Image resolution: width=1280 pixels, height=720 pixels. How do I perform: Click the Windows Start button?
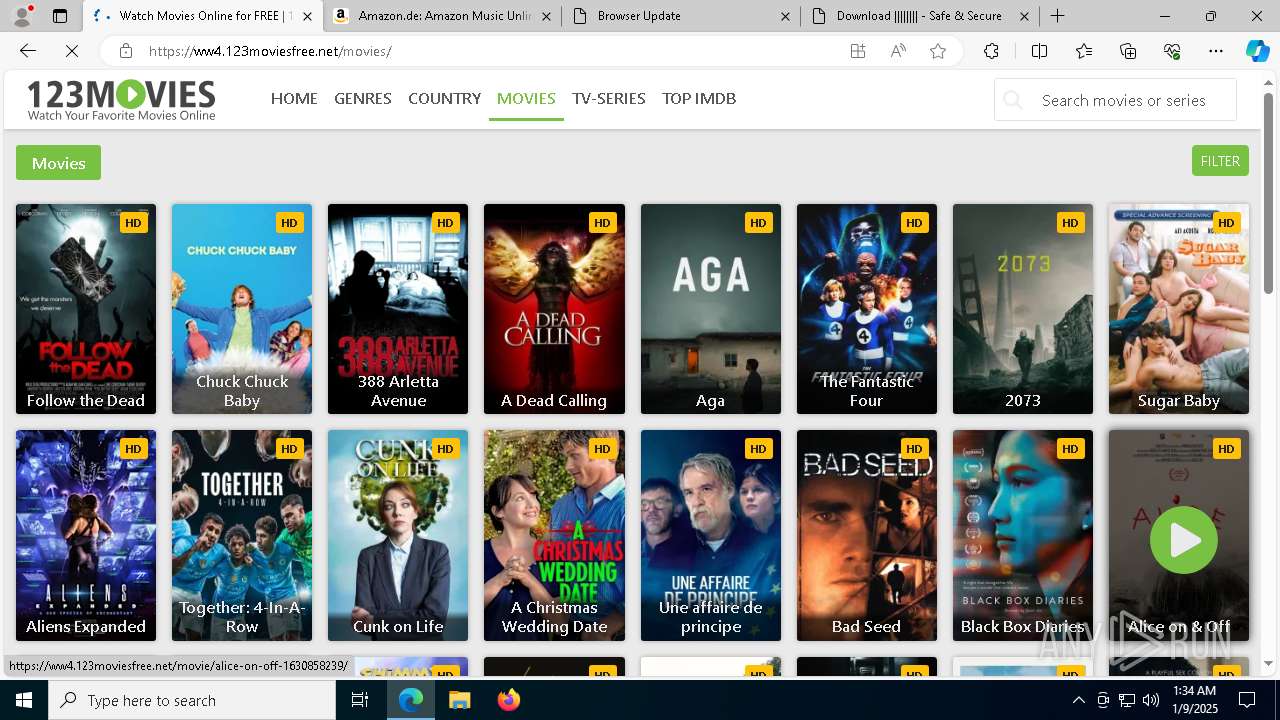click(24, 700)
